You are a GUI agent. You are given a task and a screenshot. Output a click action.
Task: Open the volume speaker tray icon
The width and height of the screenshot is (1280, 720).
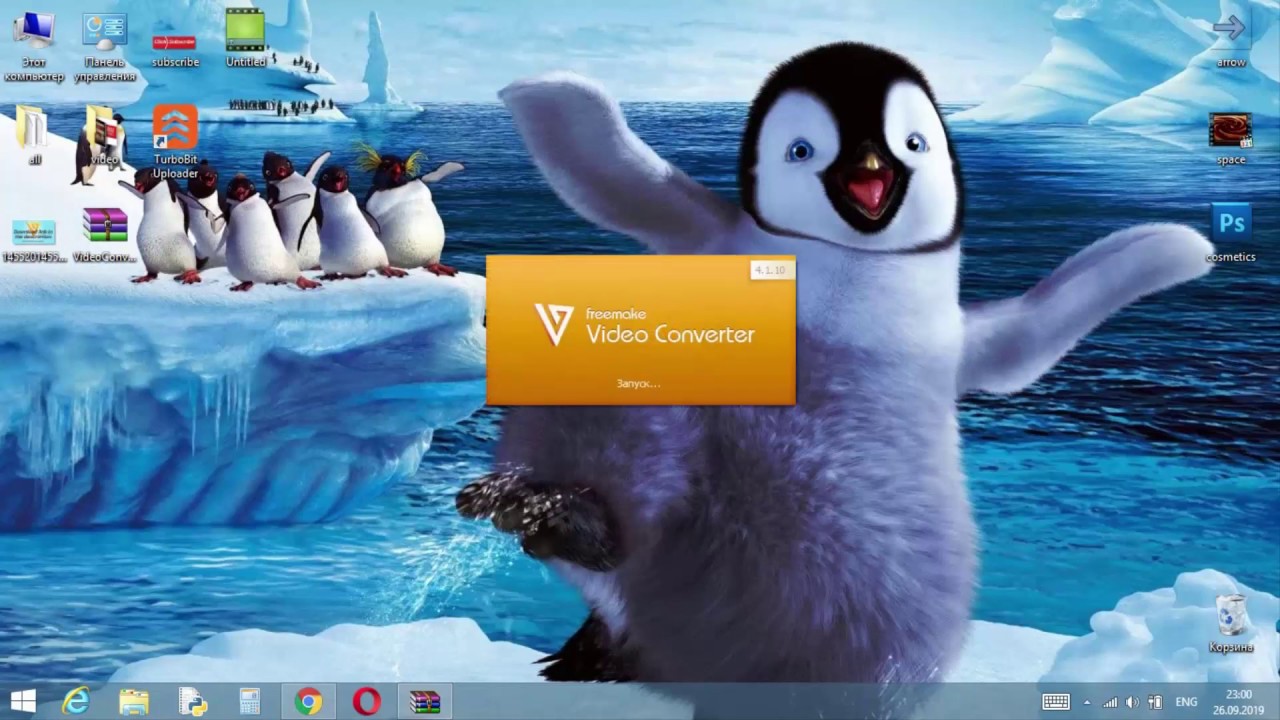point(1132,702)
